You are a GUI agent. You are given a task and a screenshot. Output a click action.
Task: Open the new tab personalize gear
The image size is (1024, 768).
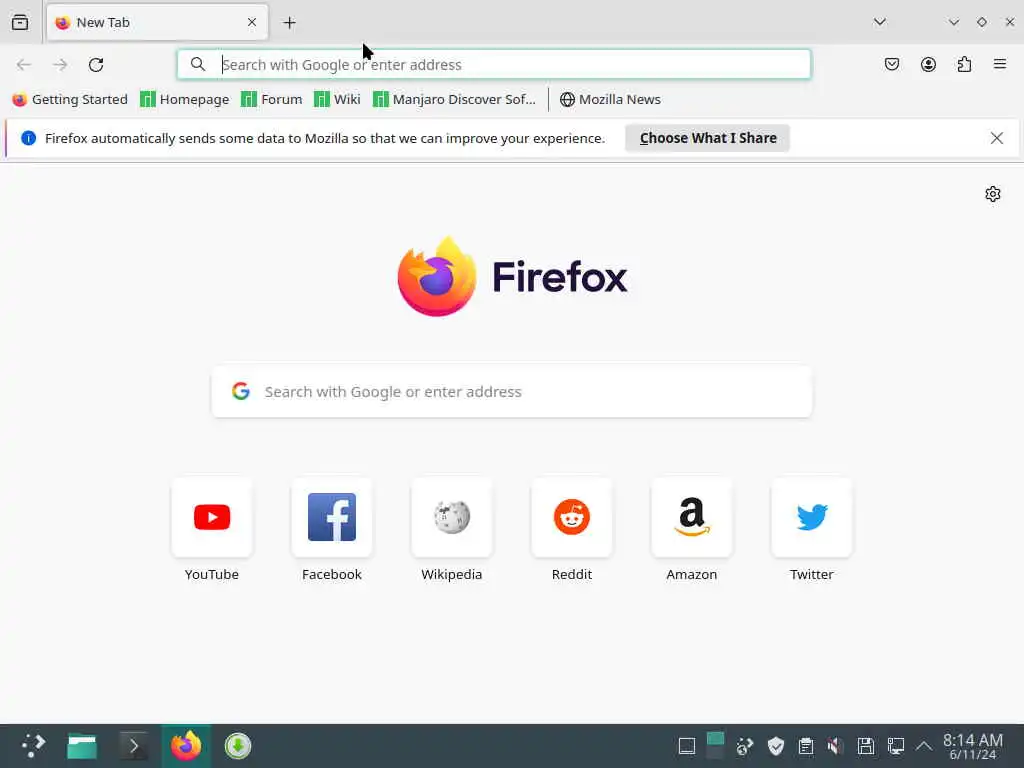[x=993, y=194]
